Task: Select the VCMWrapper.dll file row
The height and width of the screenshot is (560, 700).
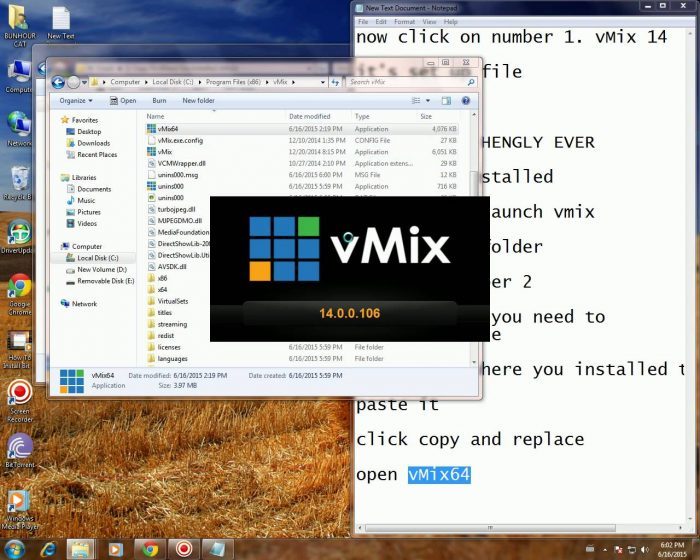Action: (x=302, y=163)
